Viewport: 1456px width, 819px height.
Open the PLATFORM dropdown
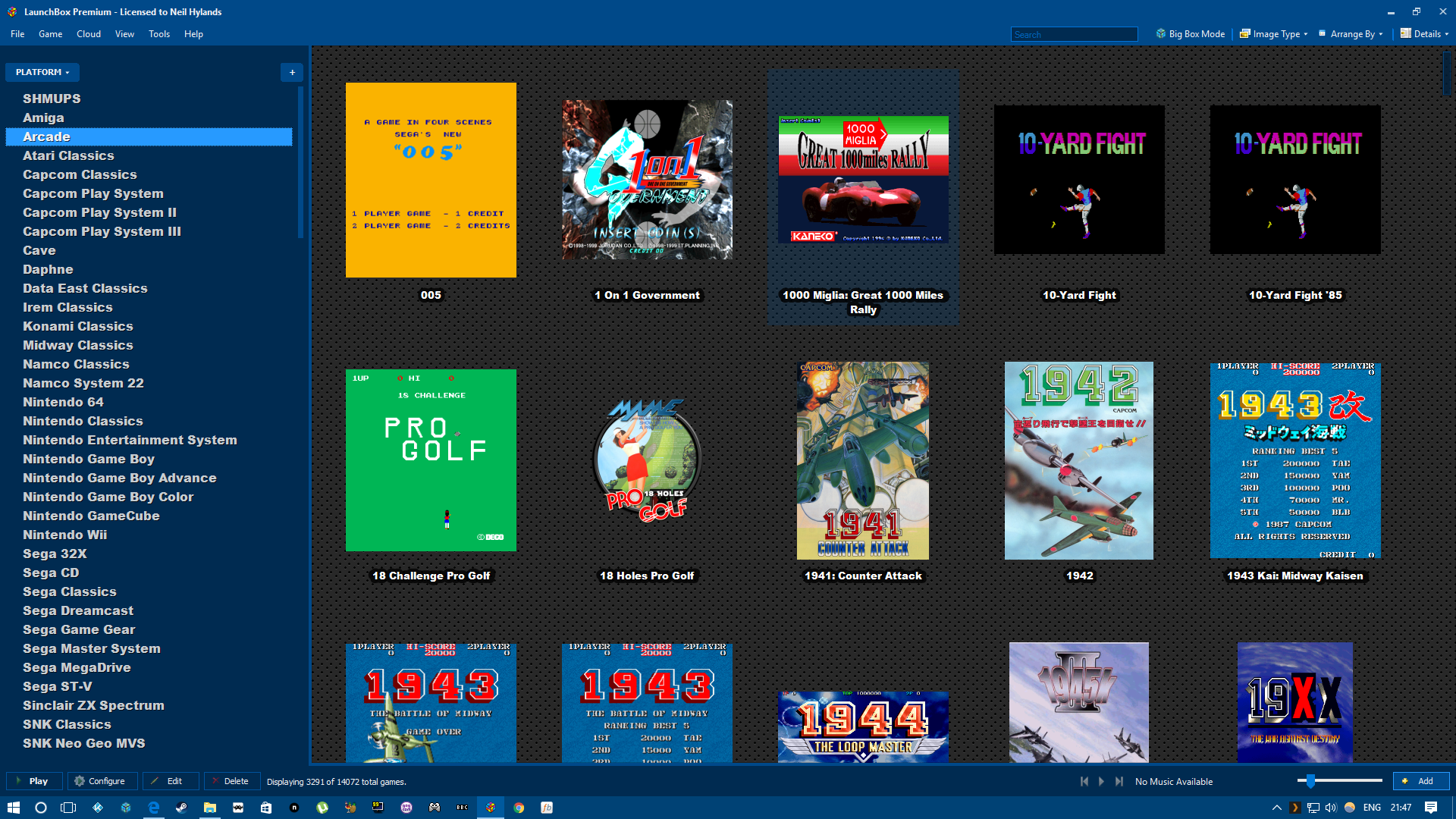tap(42, 72)
